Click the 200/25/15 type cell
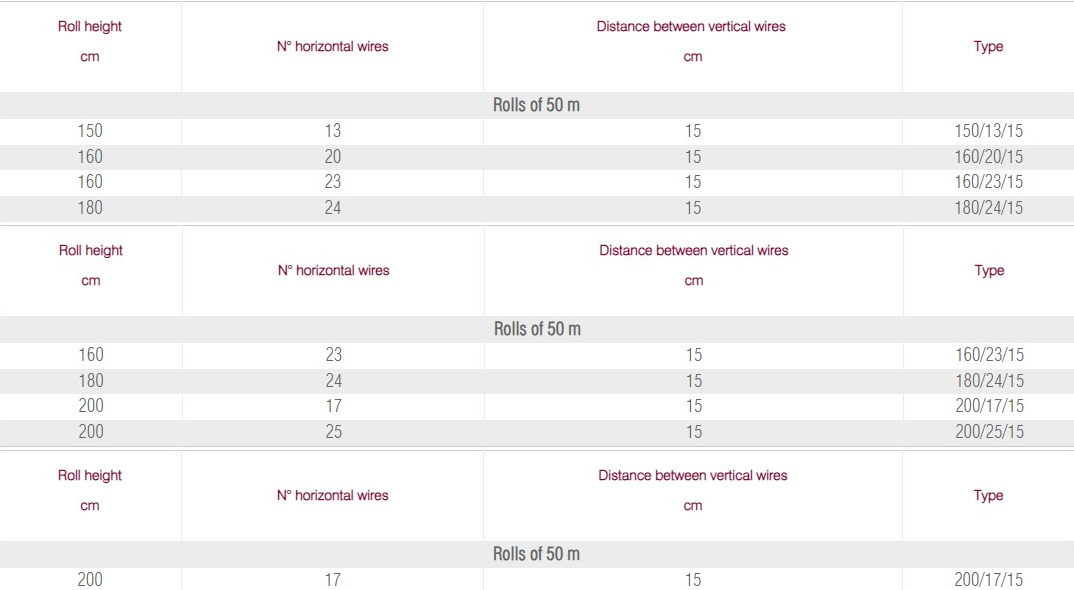 [989, 432]
